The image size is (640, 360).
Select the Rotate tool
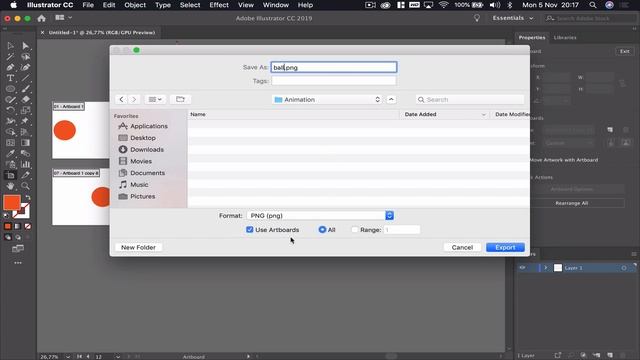(x=10, y=110)
